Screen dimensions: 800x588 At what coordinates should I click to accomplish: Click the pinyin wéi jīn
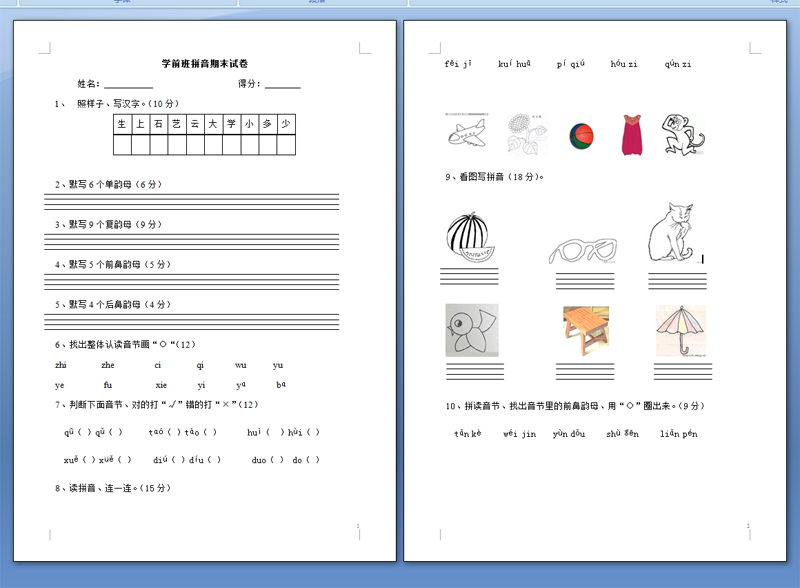coord(519,434)
